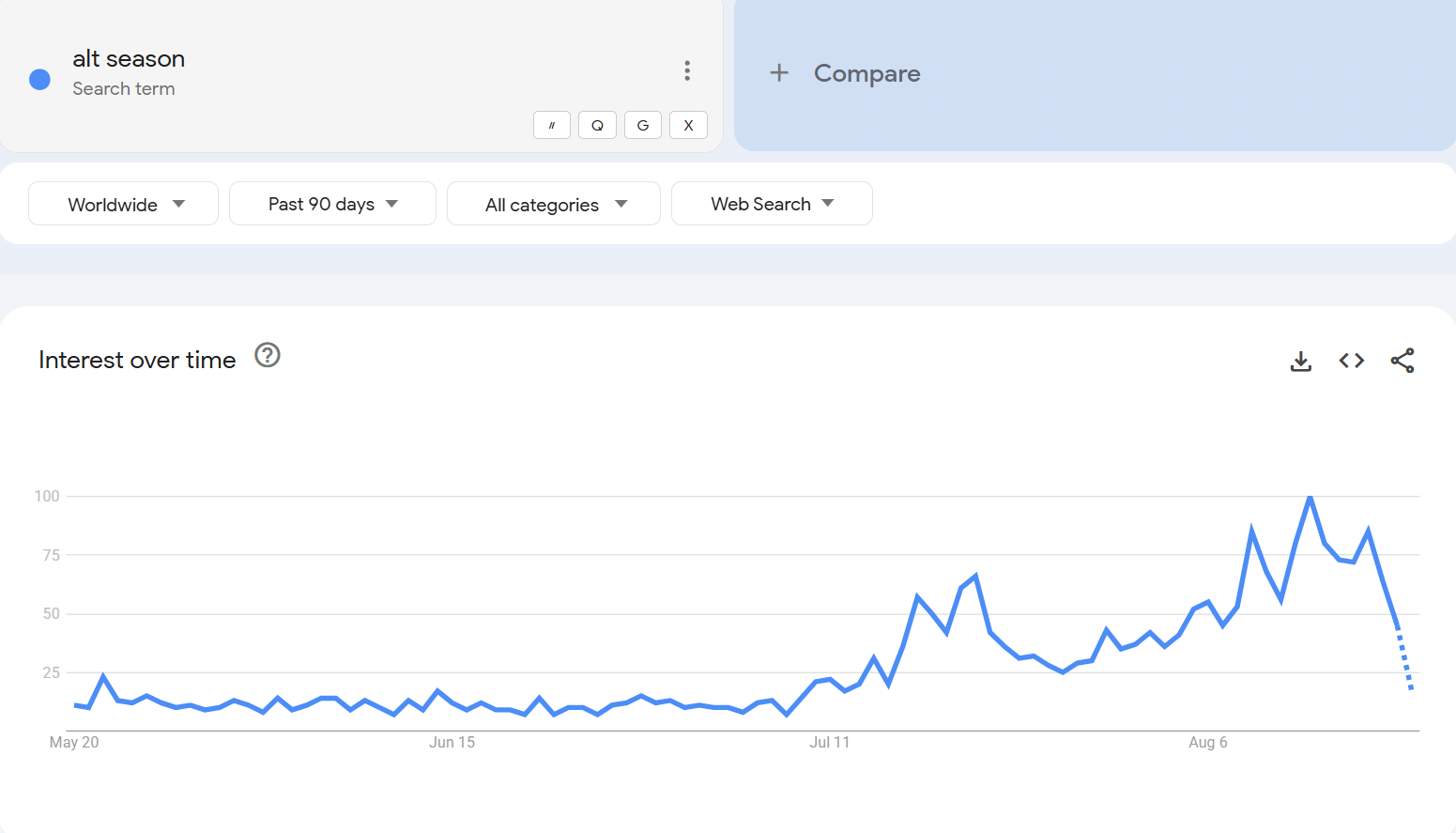Open the Web Search type dropdown
This screenshot has width=1456, height=833.
pyautogui.click(x=772, y=204)
